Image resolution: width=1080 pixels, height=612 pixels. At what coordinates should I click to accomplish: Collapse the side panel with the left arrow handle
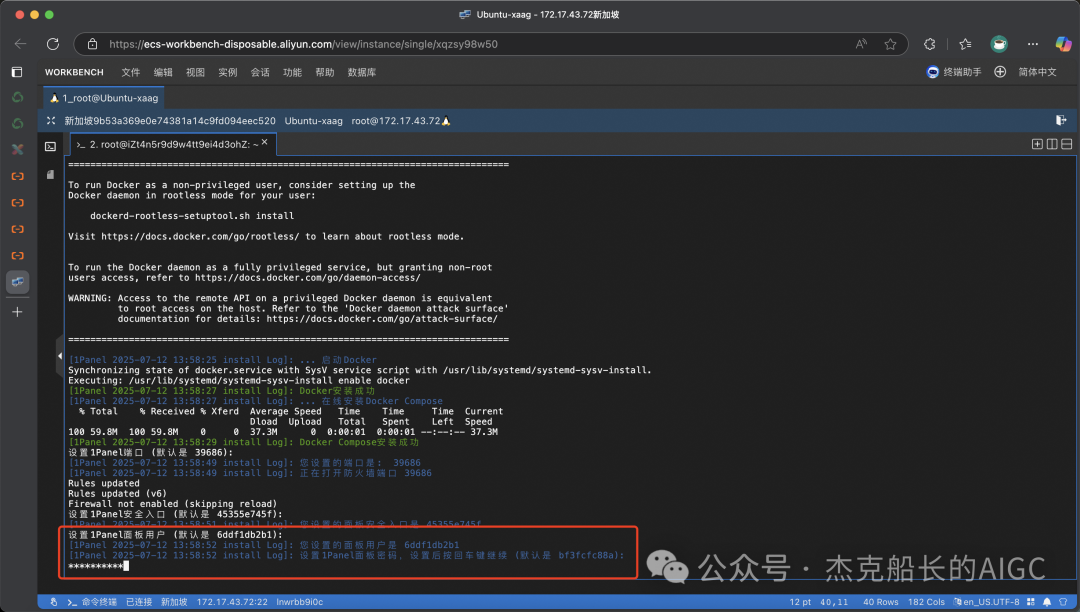pos(60,356)
